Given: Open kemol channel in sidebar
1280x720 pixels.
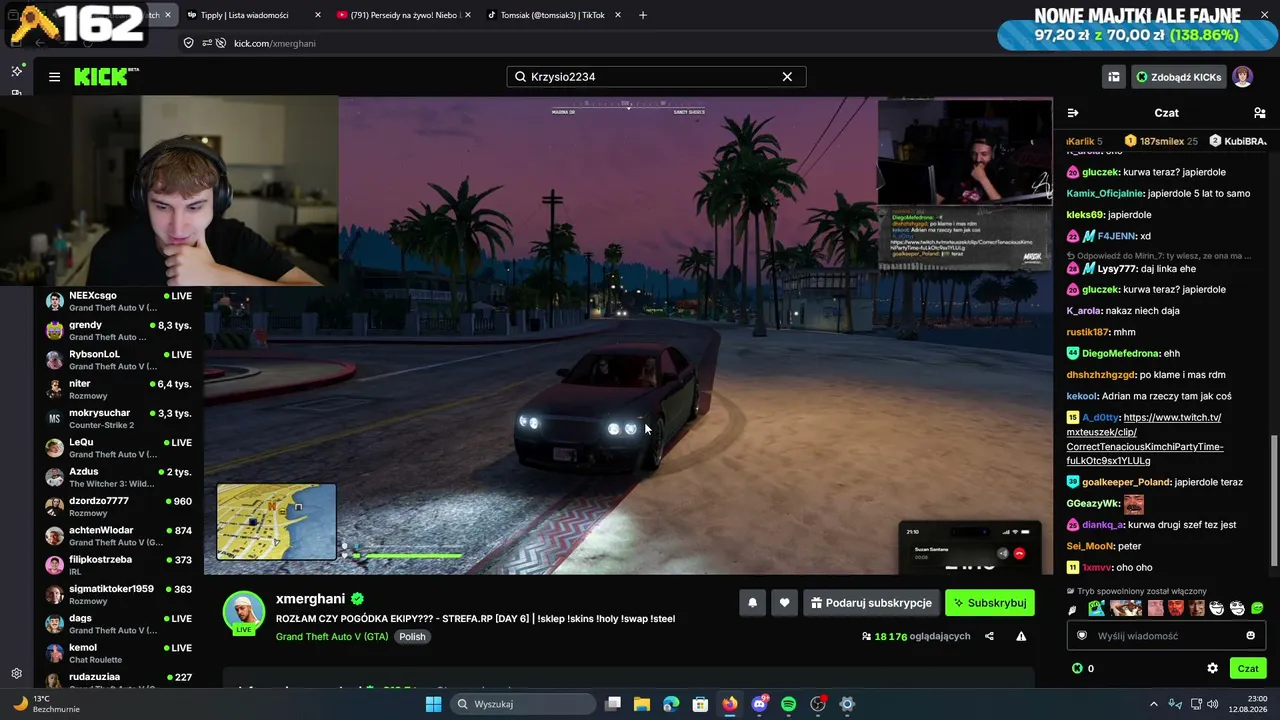Looking at the screenshot, I should pyautogui.click(x=120, y=653).
